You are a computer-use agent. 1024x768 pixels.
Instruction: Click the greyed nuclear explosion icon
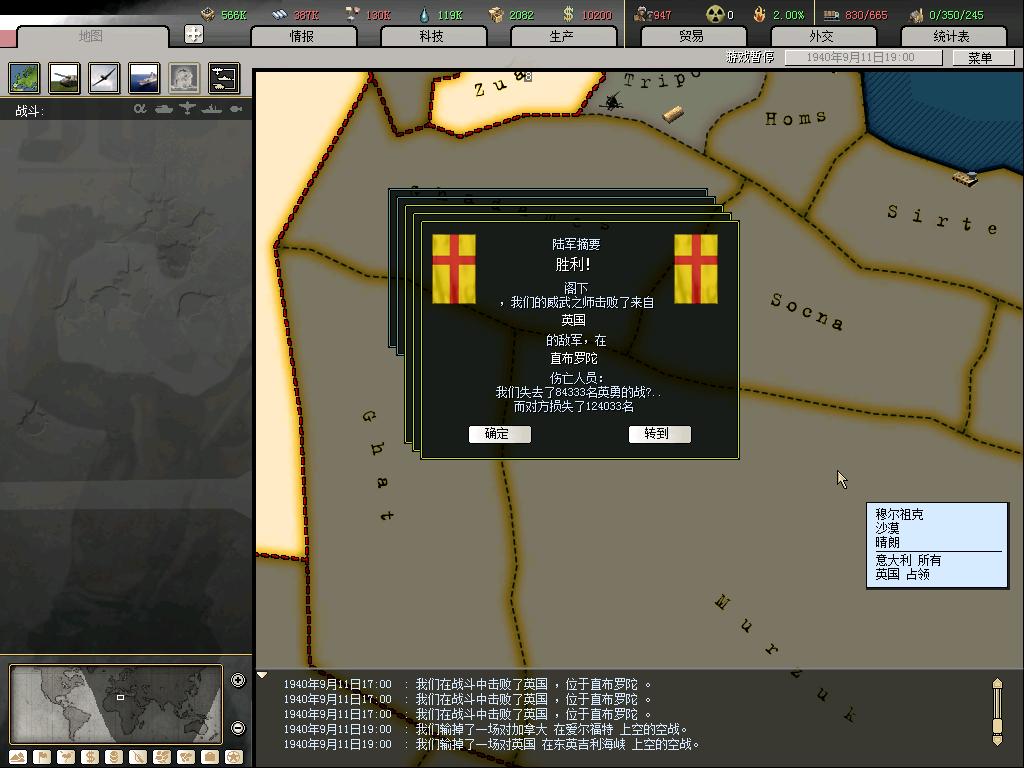tap(184, 78)
